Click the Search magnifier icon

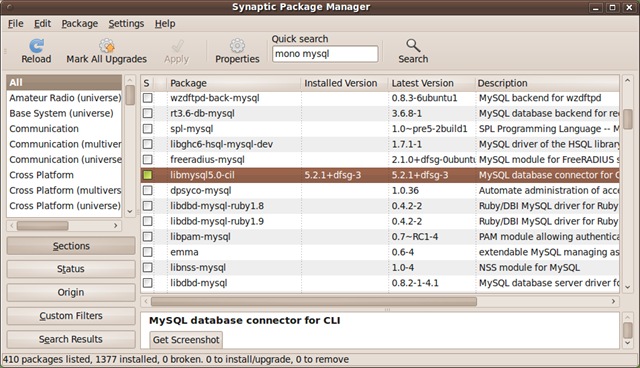413,46
